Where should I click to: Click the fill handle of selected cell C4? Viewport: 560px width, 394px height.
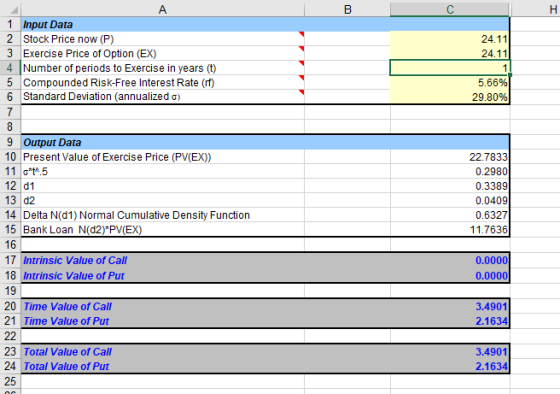pyautogui.click(x=510, y=75)
